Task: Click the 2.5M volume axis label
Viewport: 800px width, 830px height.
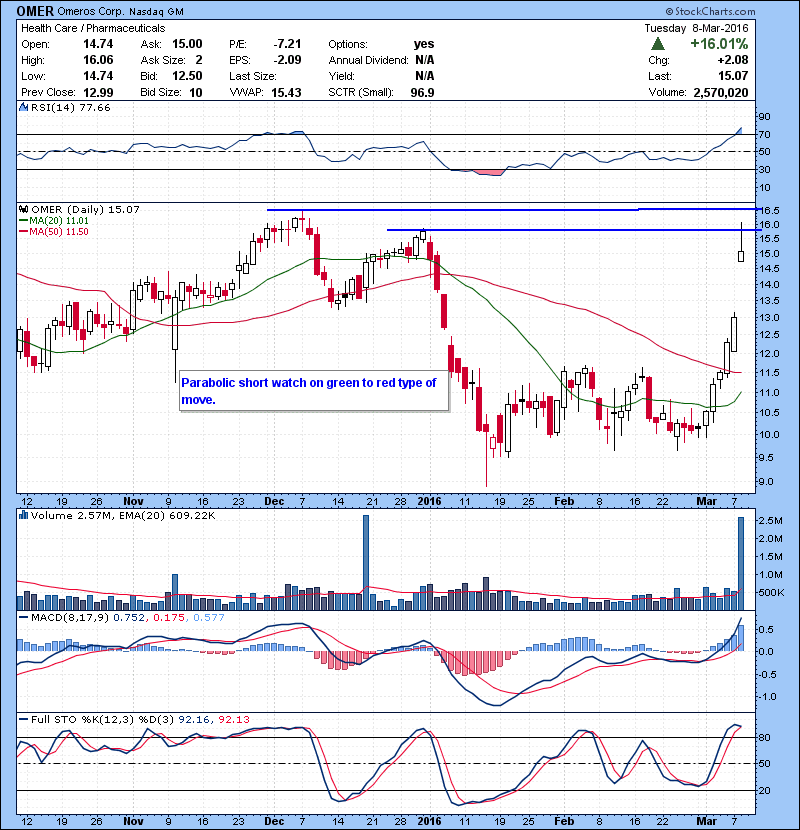Action: (771, 521)
